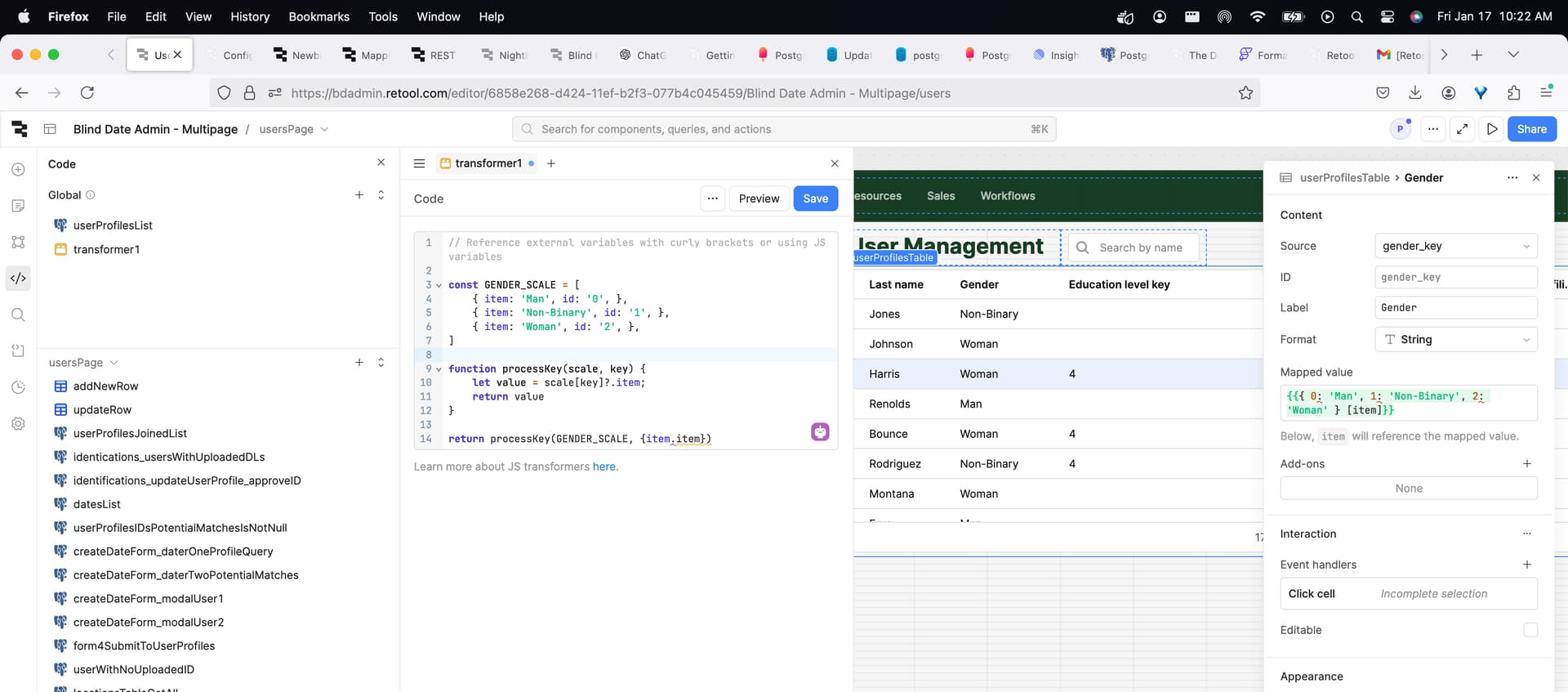Open the Source gender_key dropdown
Viewport: 1568px width, 692px height.
point(1455,246)
